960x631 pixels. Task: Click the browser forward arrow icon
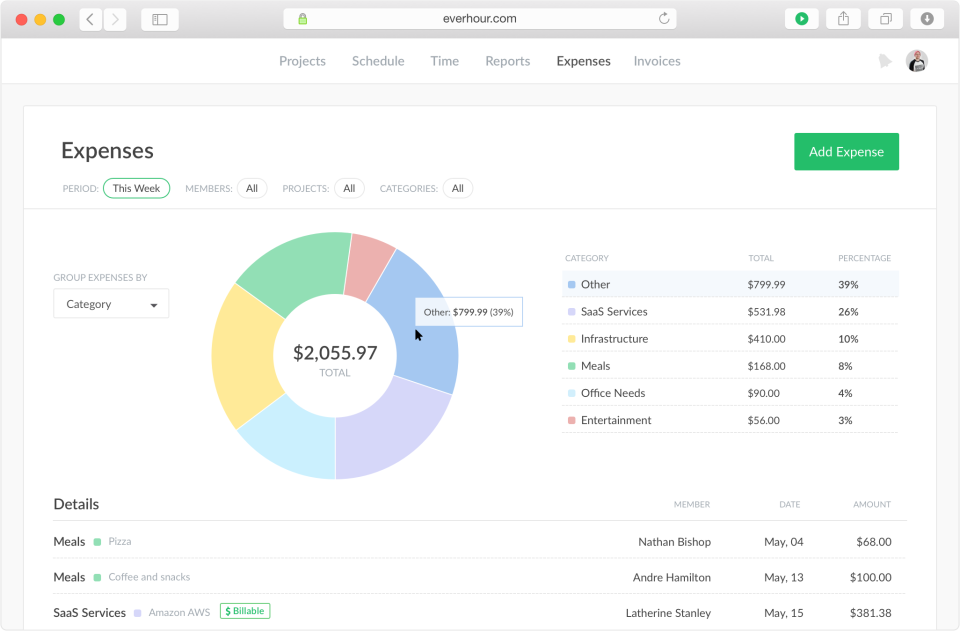(115, 20)
